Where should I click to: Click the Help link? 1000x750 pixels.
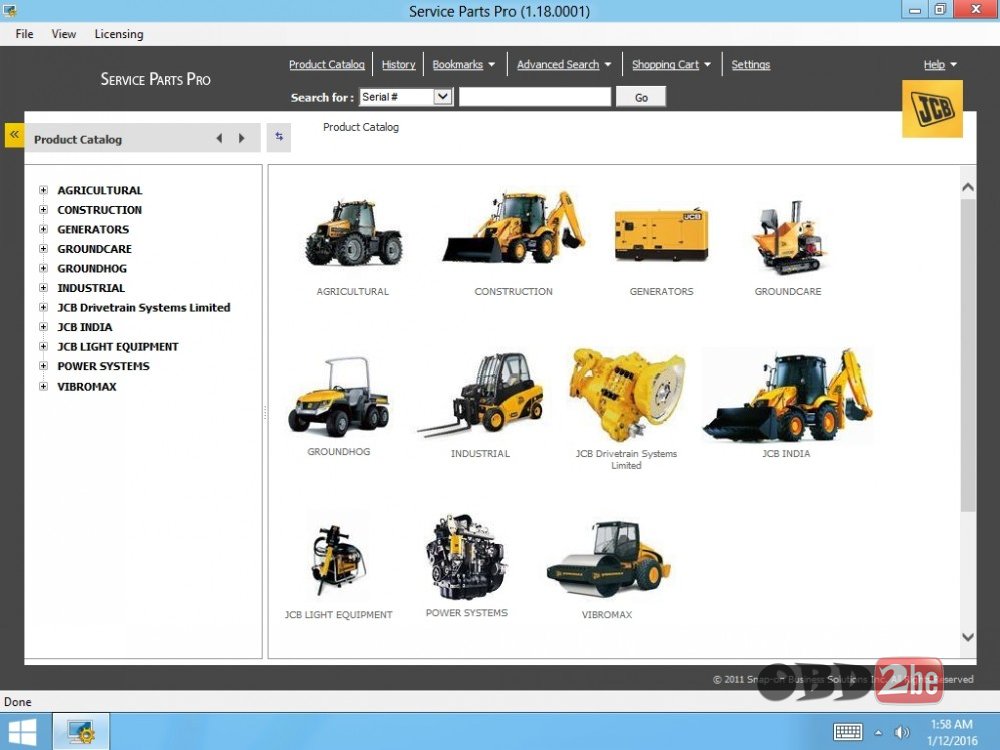934,64
